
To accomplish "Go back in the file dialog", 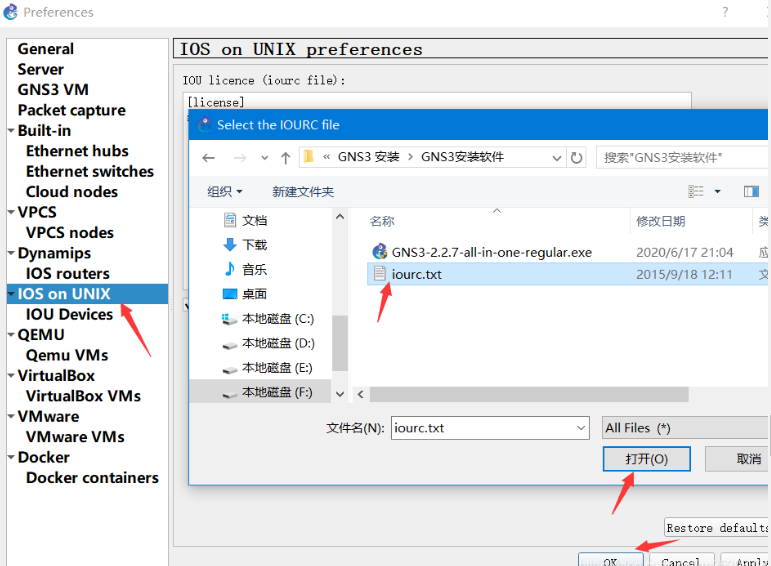I will pyautogui.click(x=208, y=158).
